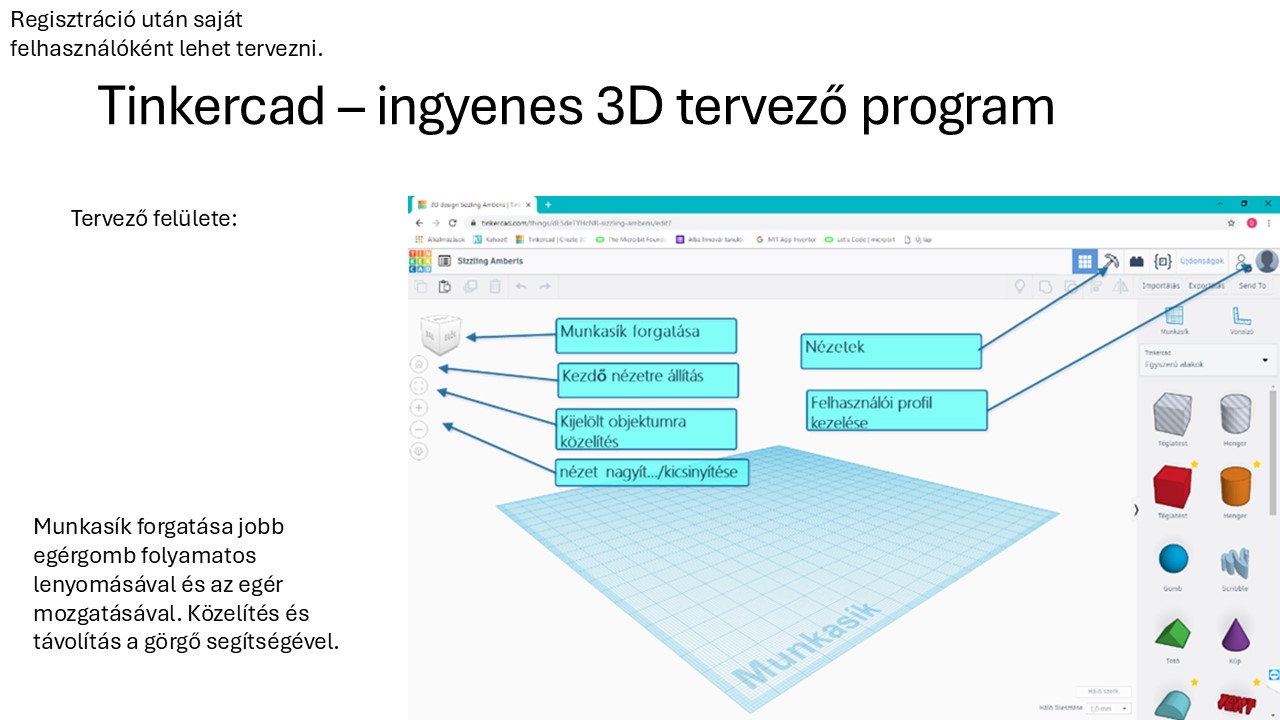Open the pickaxe Blocks view icon
Screen dimensions: 1280x720
[1110, 261]
